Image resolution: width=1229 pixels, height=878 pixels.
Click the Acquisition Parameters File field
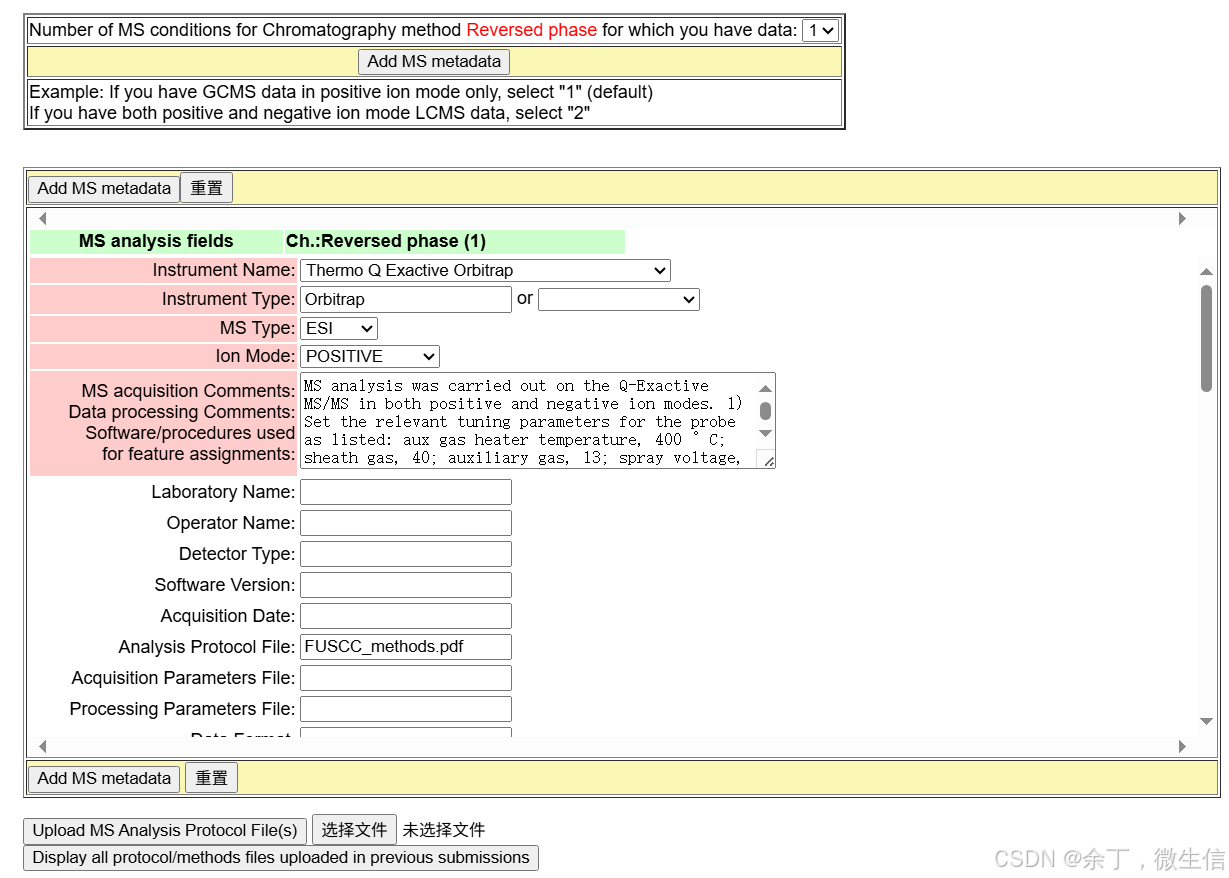tap(406, 678)
